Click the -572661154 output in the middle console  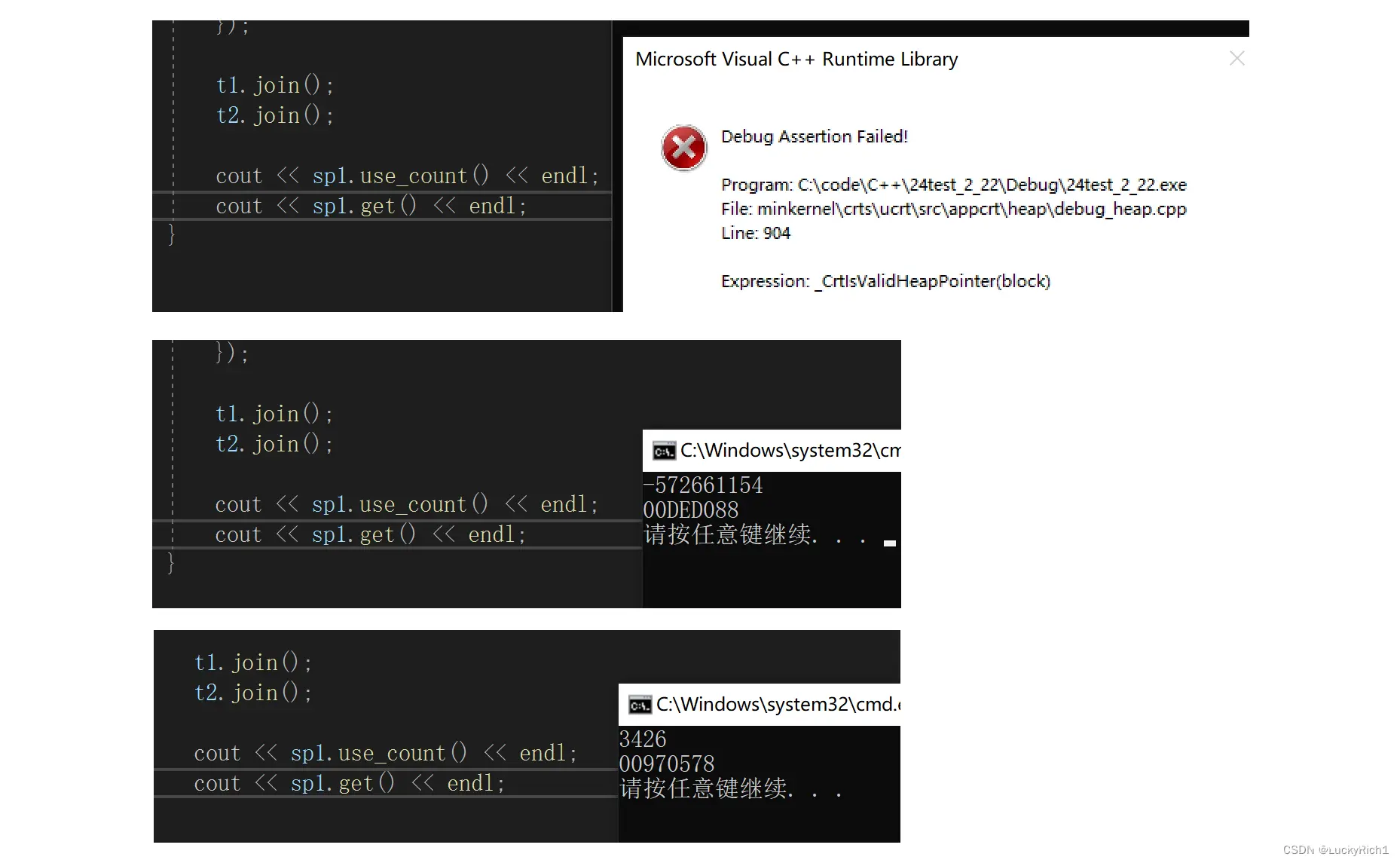703,485
